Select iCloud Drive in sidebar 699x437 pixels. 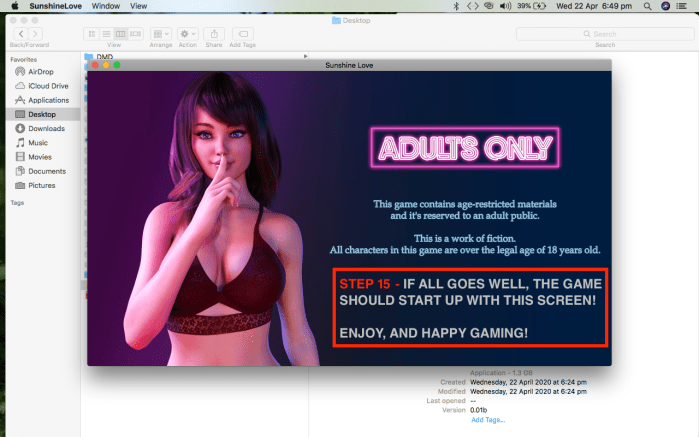[46, 86]
